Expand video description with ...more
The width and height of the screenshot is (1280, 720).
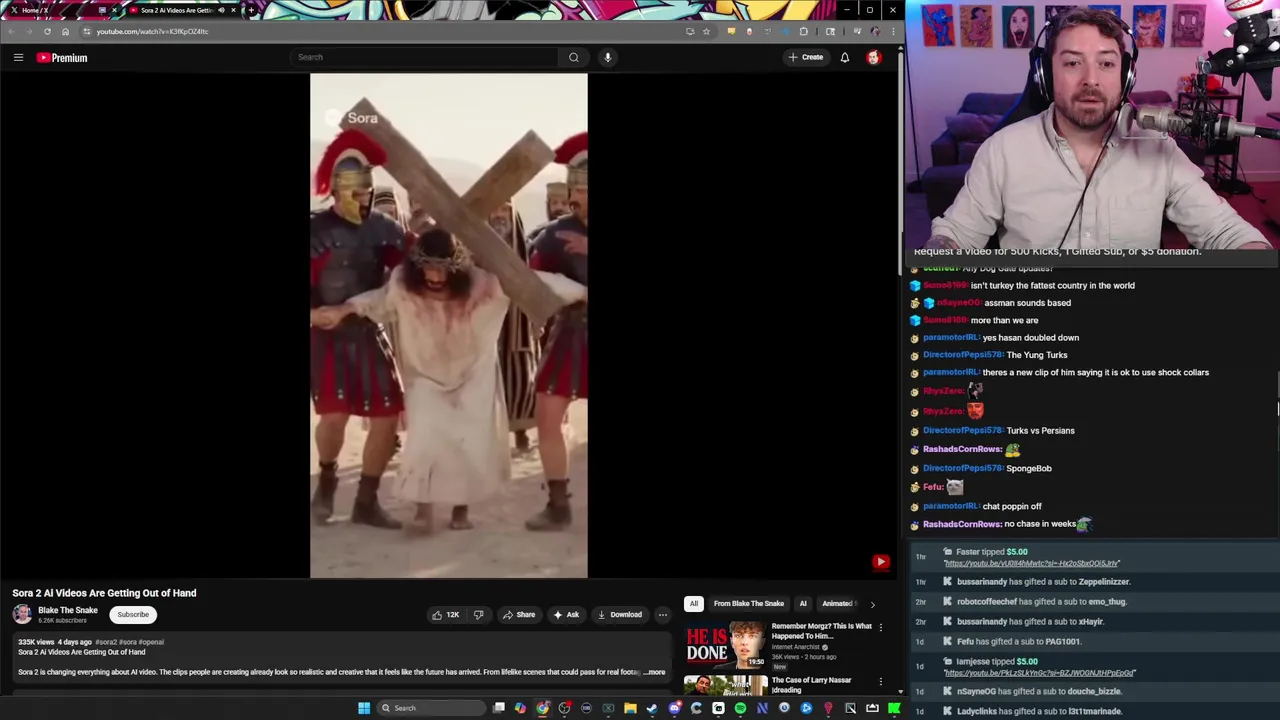pyautogui.click(x=655, y=672)
